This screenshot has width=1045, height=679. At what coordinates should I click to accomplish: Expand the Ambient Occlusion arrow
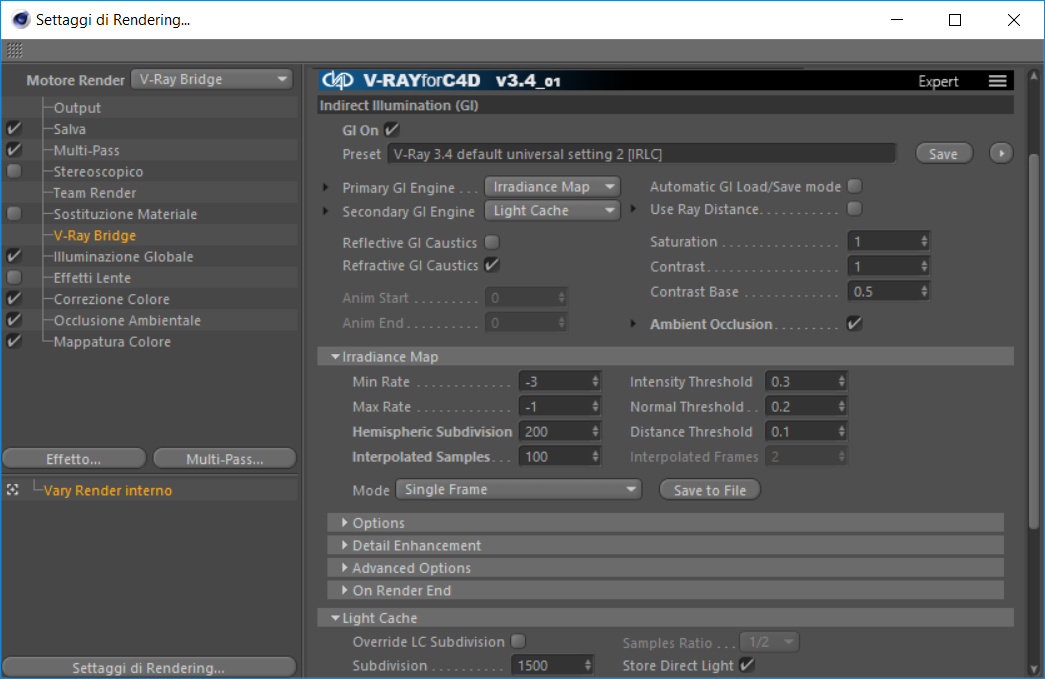(x=633, y=324)
